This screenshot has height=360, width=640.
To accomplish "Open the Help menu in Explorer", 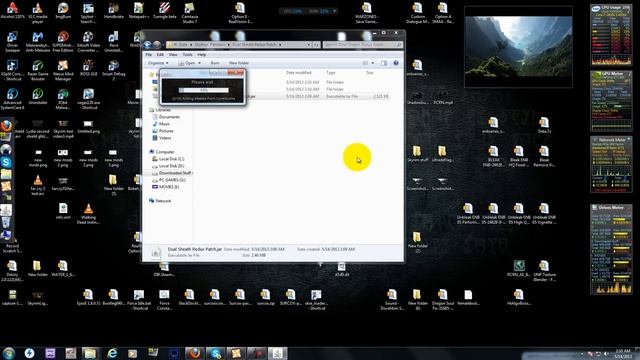I will pos(202,54).
